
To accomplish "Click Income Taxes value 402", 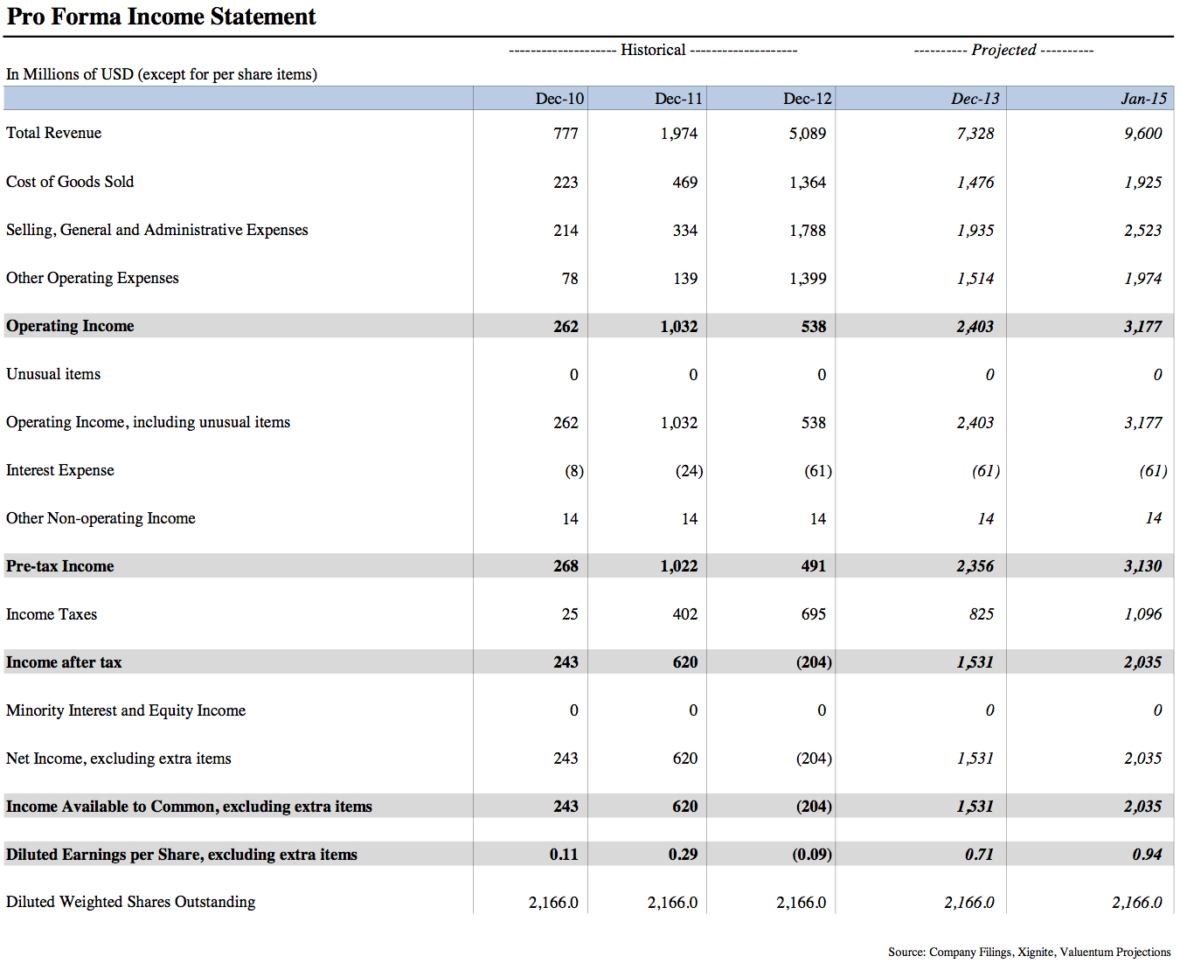I will [x=685, y=614].
